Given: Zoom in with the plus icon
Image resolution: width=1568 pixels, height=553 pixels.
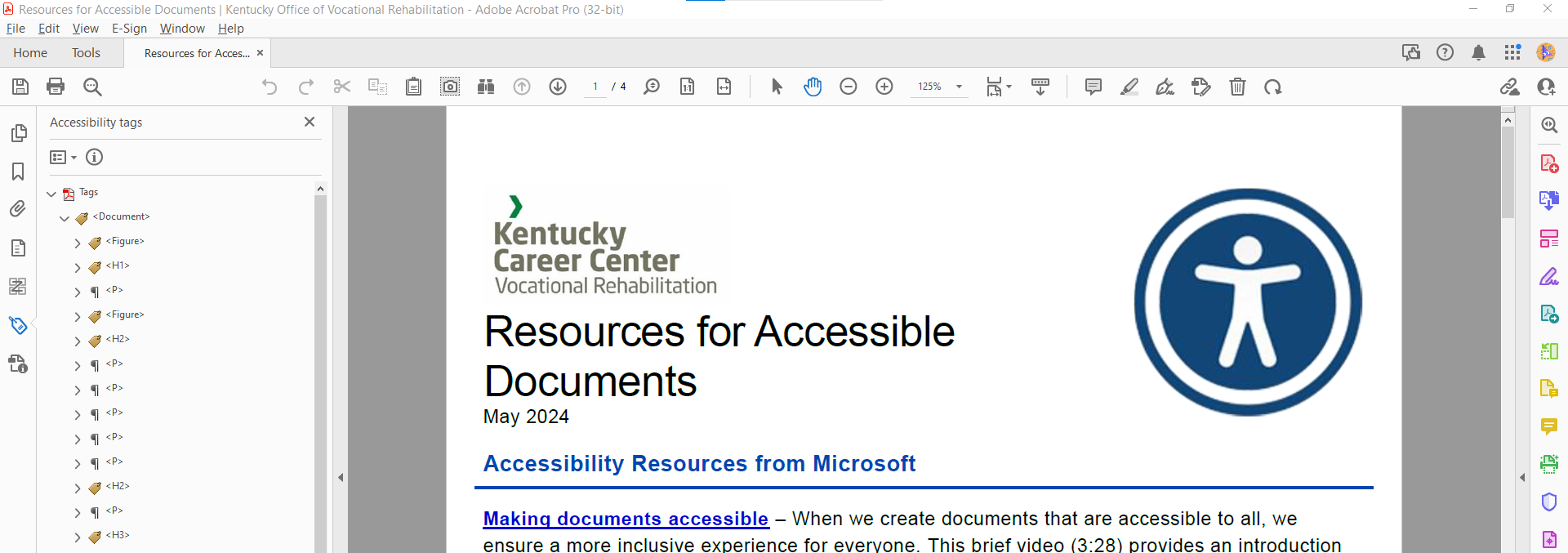Looking at the screenshot, I should [x=884, y=87].
